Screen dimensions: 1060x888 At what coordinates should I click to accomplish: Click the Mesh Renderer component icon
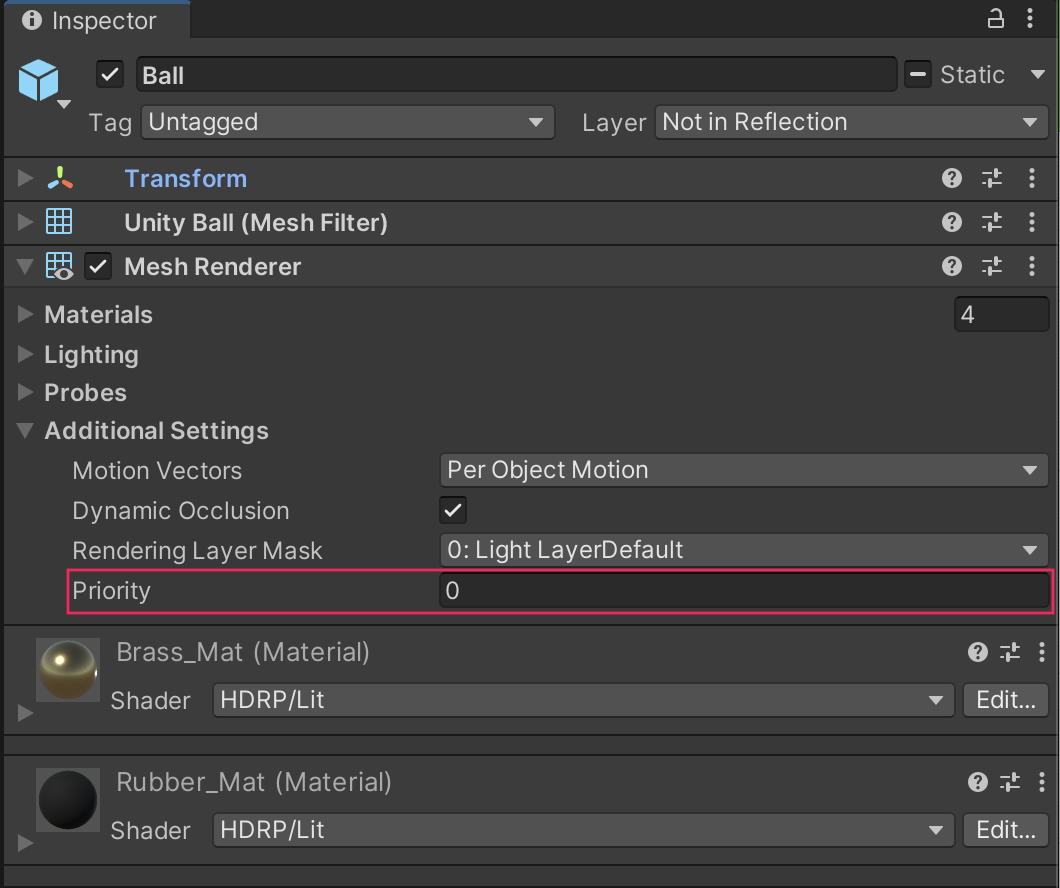[59, 267]
